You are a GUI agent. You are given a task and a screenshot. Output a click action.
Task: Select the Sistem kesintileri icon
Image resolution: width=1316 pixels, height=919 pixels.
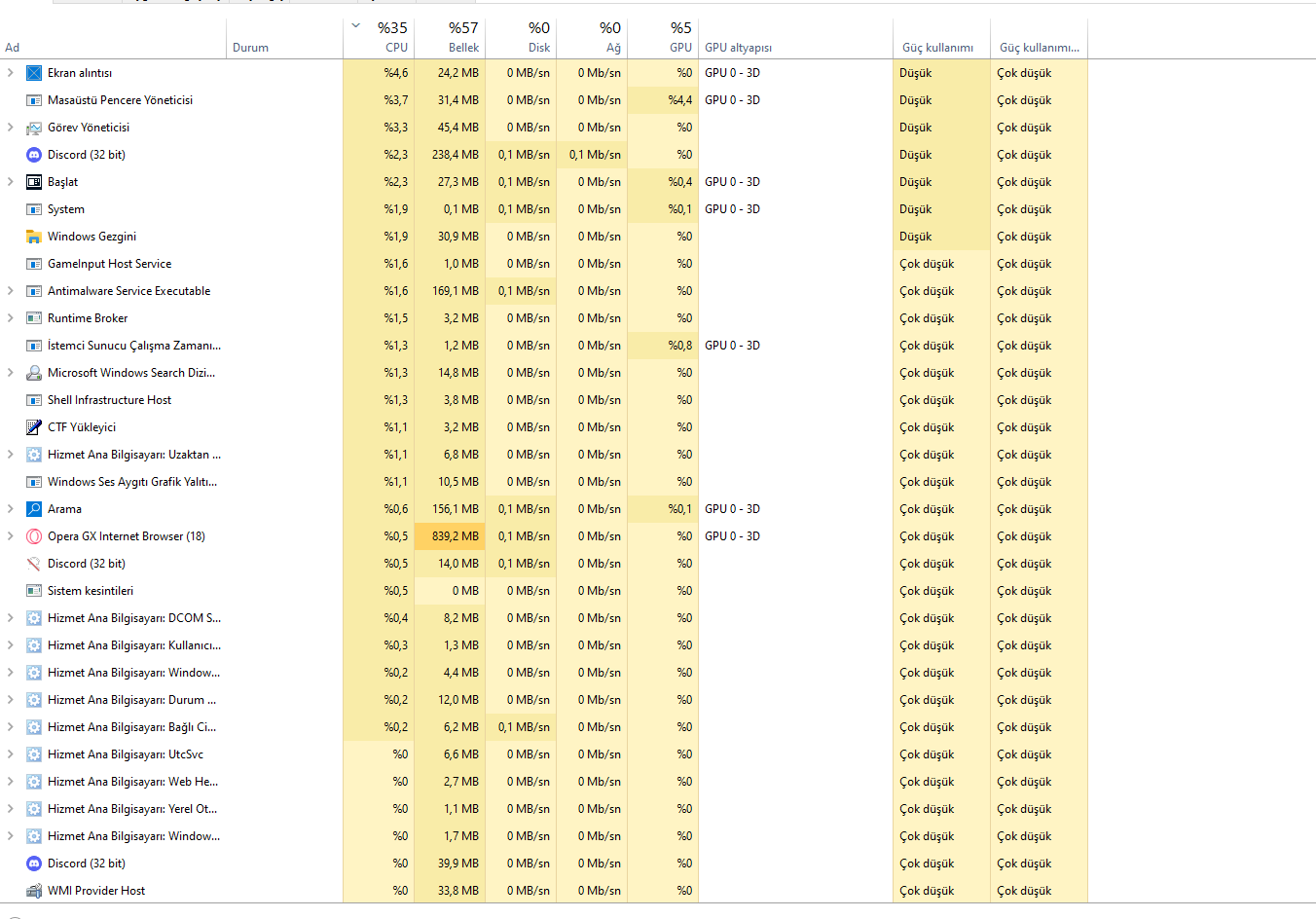tap(34, 591)
